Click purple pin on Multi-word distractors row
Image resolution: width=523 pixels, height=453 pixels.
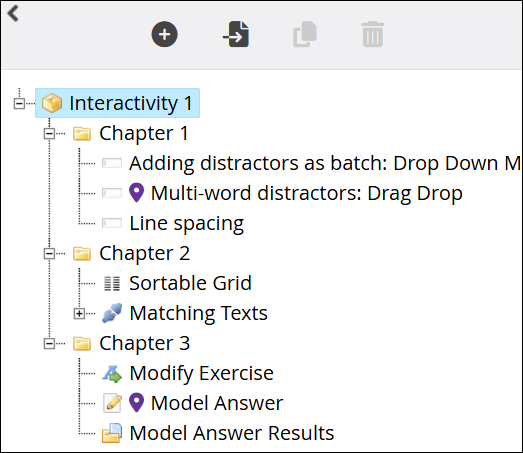pos(136,193)
